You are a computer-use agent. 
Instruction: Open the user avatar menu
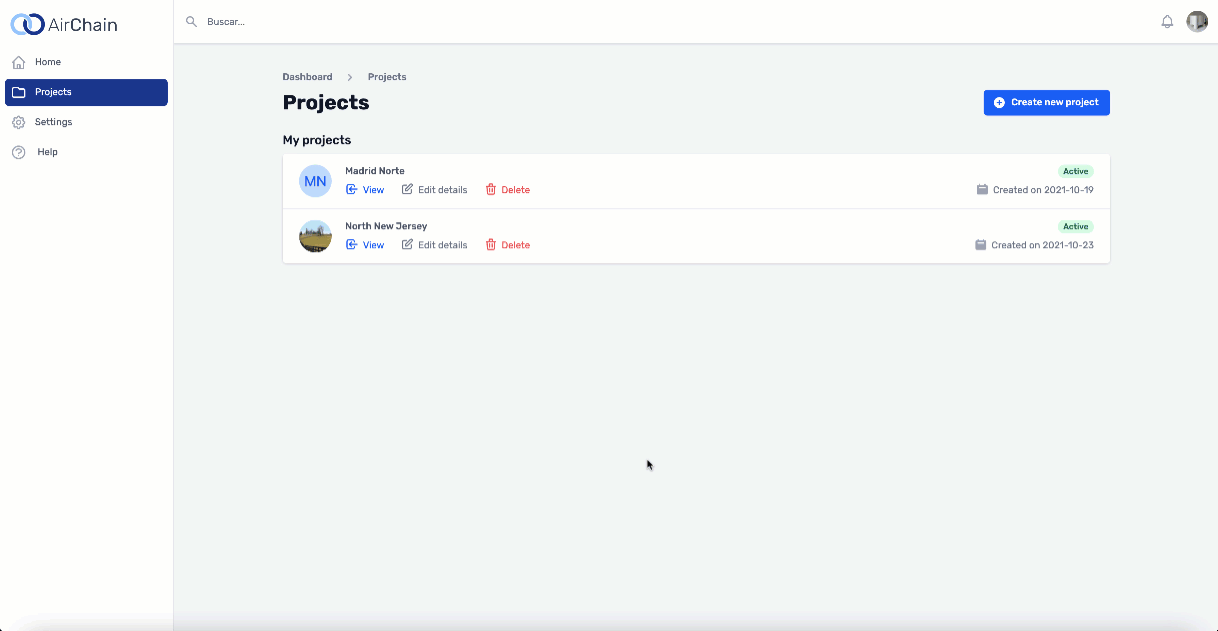tap(1197, 22)
